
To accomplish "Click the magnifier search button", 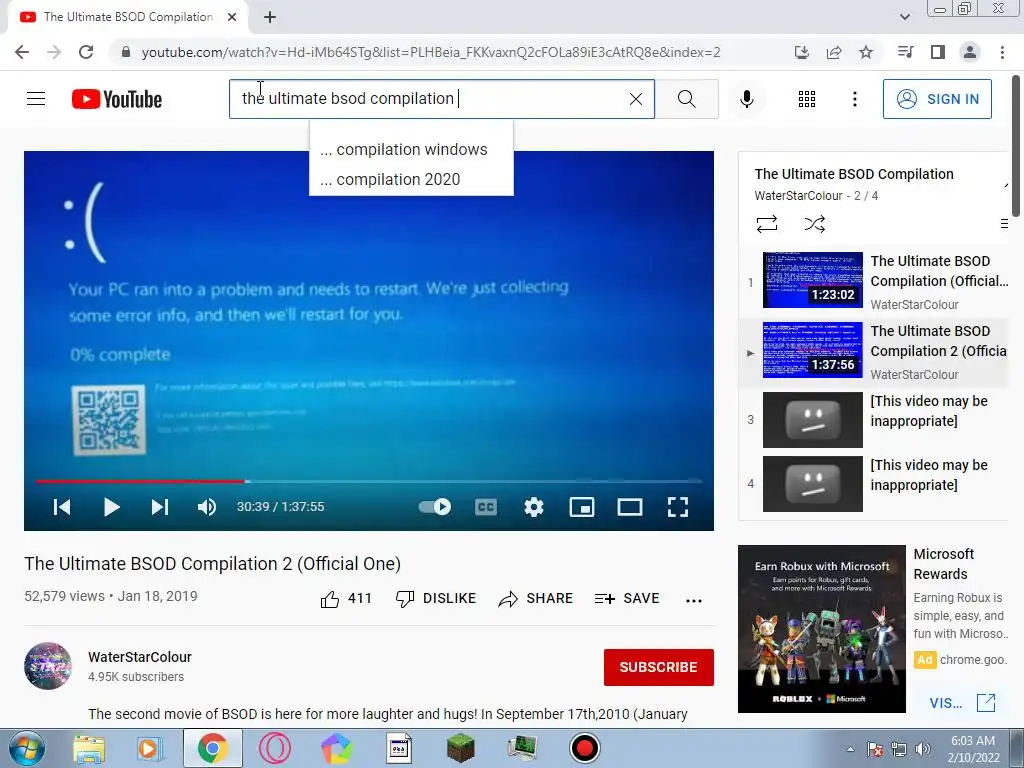I will [686, 99].
